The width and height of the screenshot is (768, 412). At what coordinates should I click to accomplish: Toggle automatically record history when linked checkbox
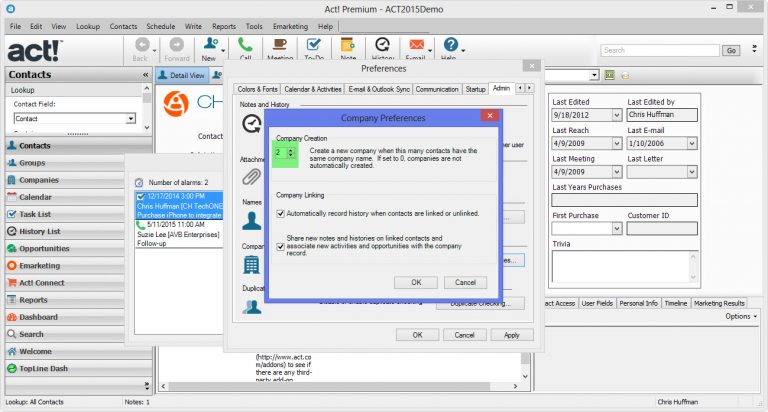coord(281,214)
